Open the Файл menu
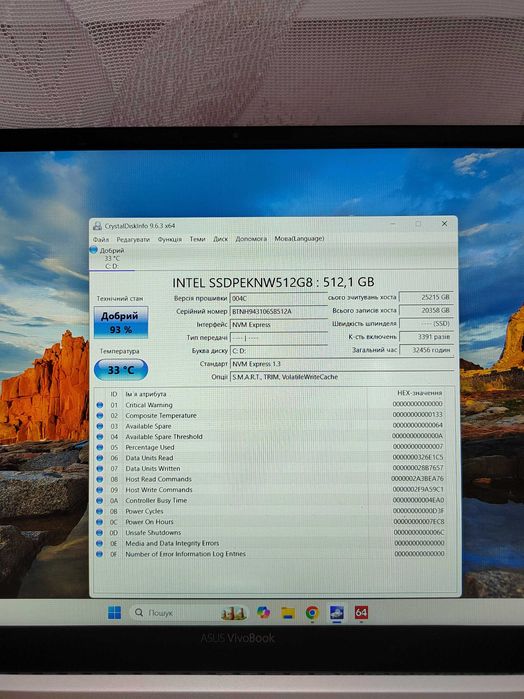 coord(101,239)
